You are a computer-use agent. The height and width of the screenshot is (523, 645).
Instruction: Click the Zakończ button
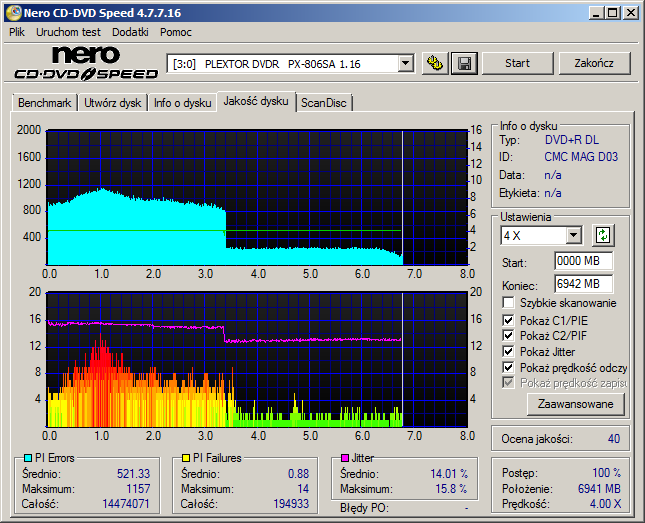[594, 63]
